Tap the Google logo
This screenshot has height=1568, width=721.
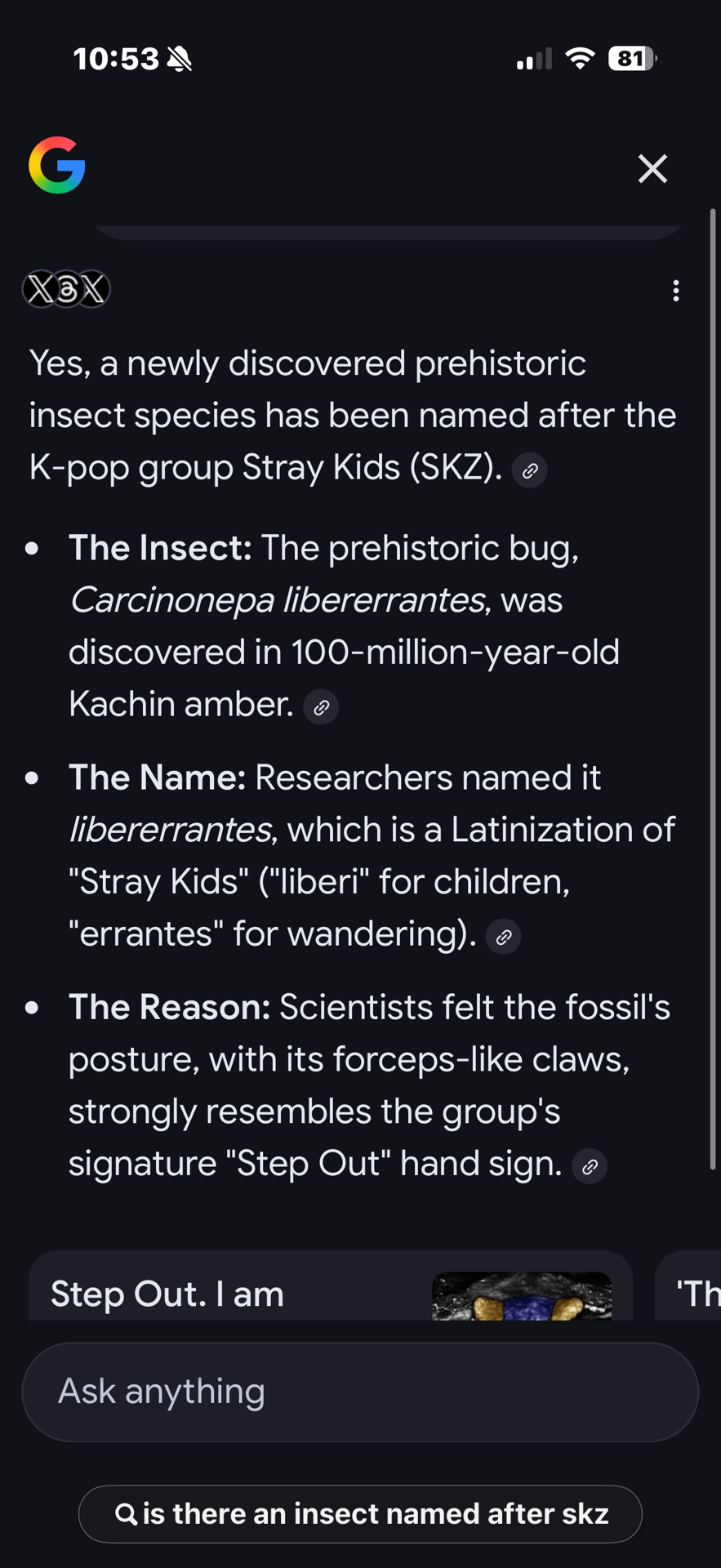[x=57, y=166]
